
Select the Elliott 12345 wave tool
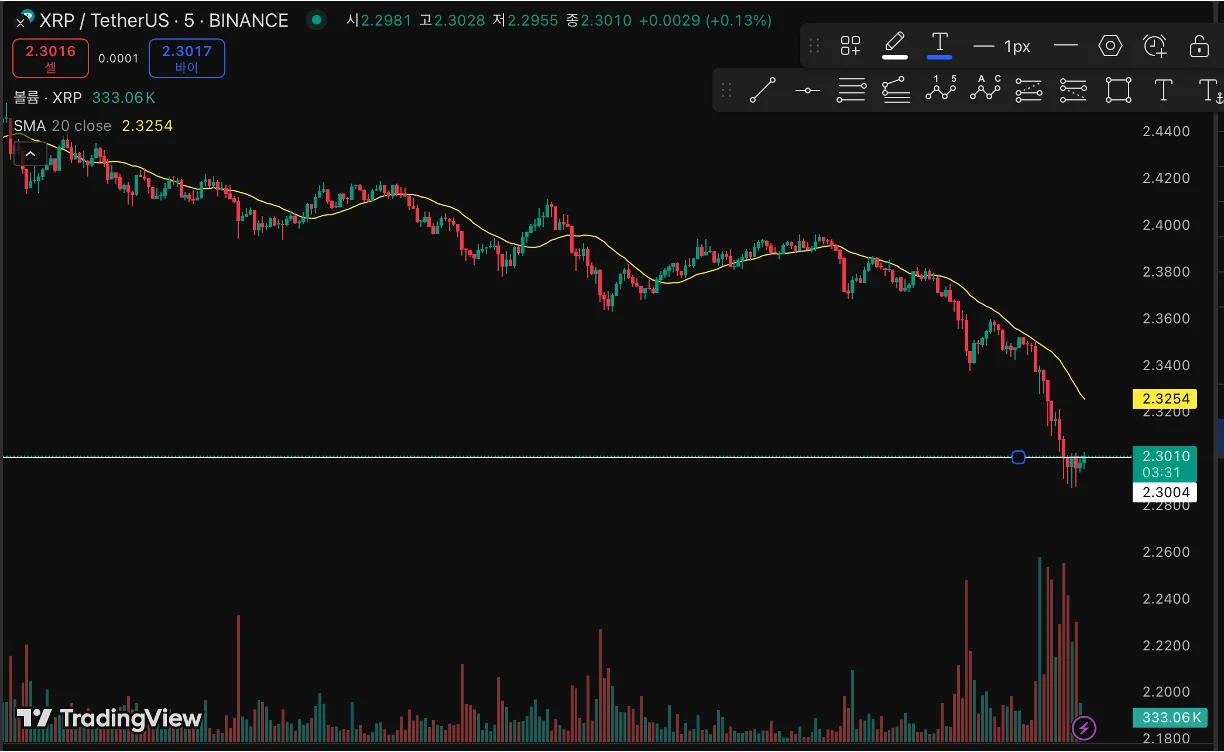pyautogui.click(x=940, y=89)
